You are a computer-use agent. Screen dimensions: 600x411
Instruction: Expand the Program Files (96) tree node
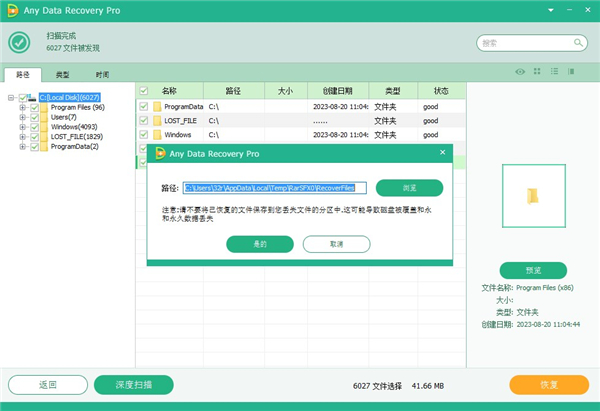22,108
